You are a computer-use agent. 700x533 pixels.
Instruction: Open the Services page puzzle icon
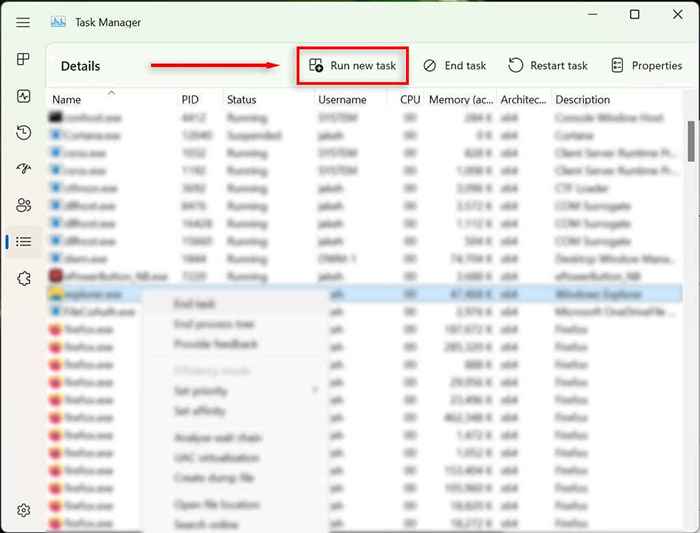point(23,279)
